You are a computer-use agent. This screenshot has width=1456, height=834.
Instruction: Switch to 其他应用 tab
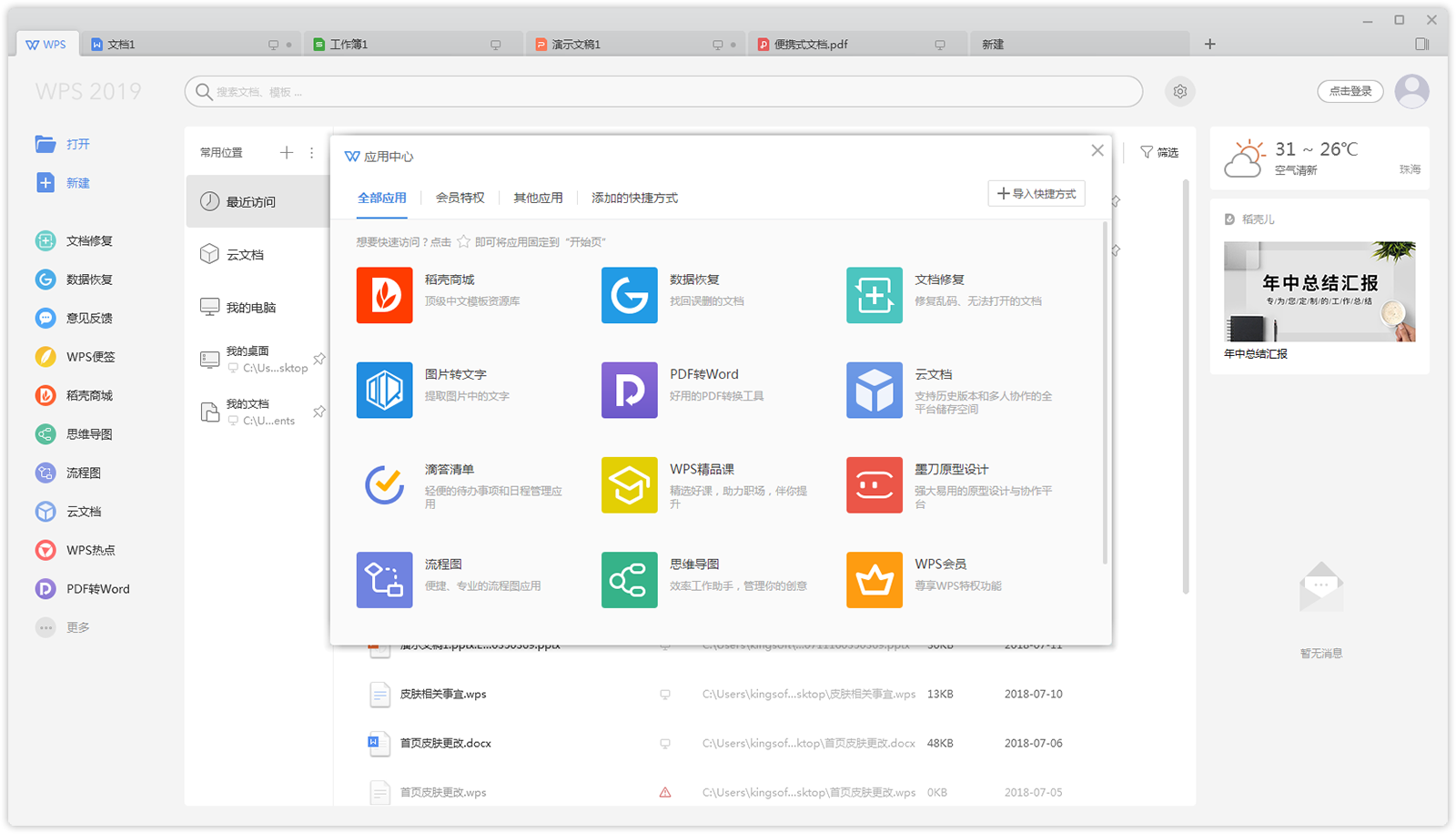pos(538,198)
